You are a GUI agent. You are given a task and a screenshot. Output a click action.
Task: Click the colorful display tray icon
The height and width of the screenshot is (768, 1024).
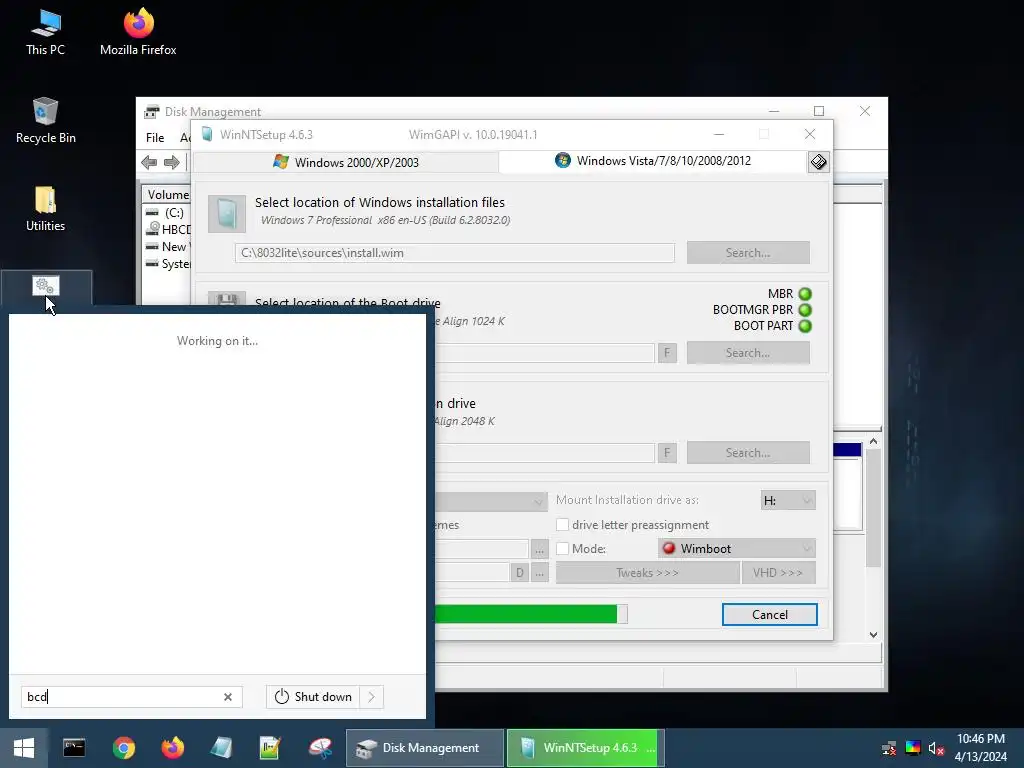tap(913, 748)
